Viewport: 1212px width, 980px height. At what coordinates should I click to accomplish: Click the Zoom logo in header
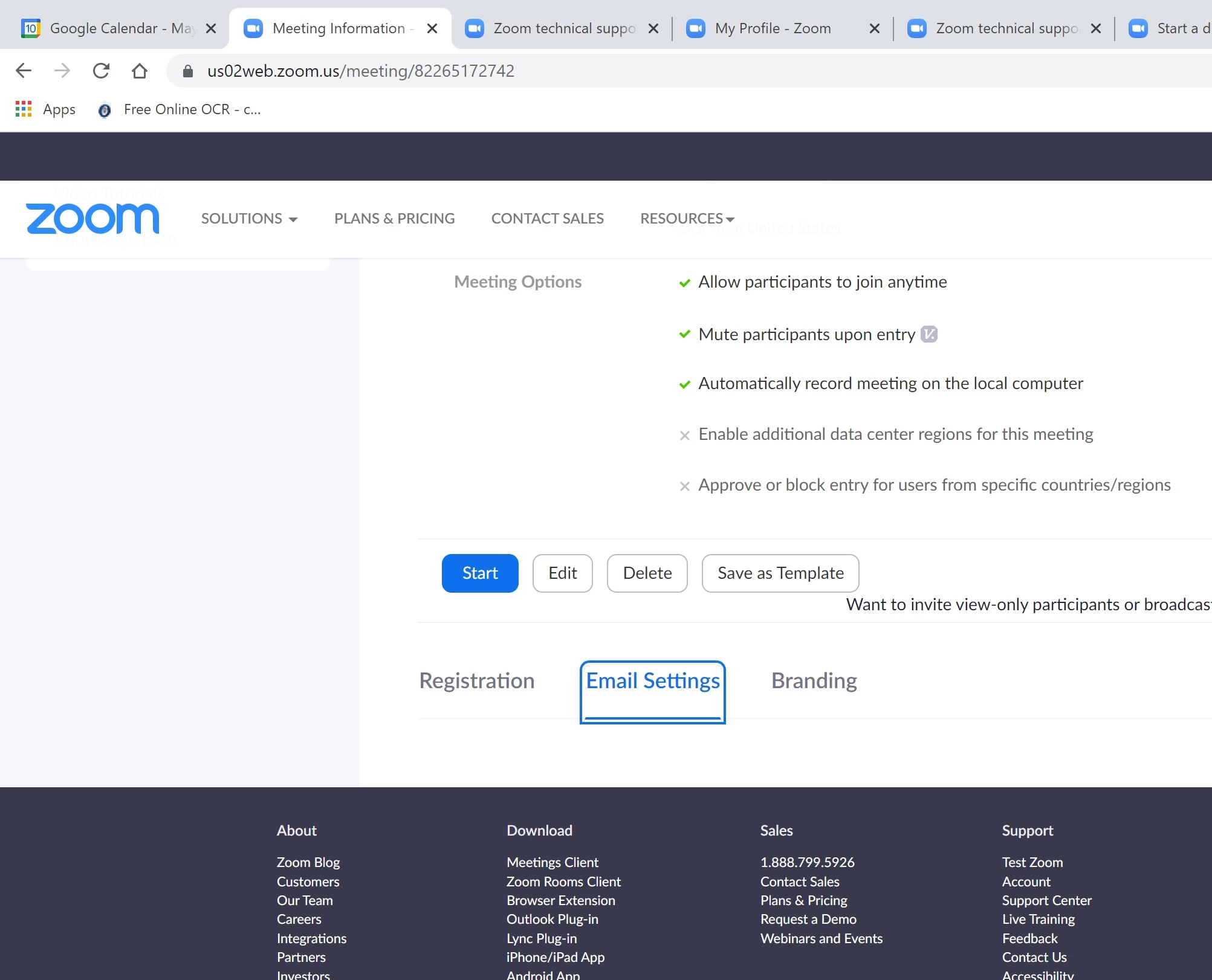[92, 219]
